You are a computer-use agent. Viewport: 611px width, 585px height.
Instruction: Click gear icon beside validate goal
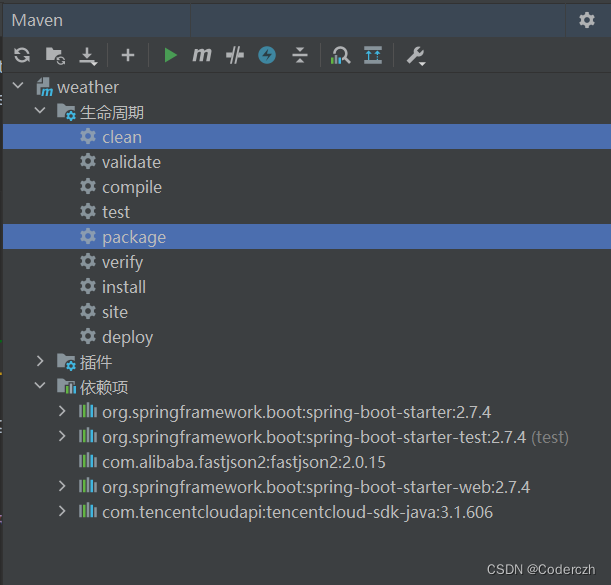[x=88, y=161]
